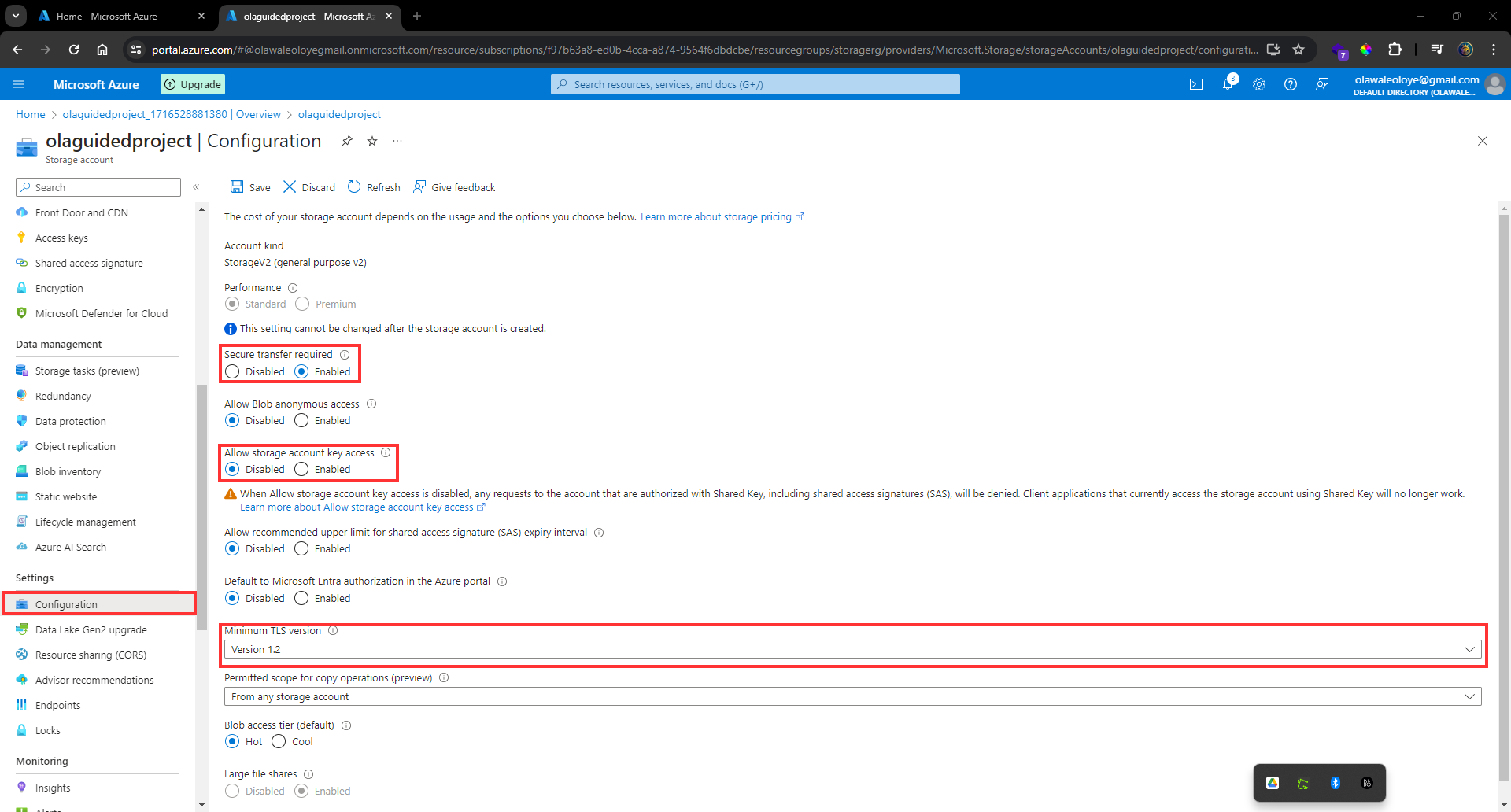Open Learn more about Allow storage account key access

[x=362, y=507]
